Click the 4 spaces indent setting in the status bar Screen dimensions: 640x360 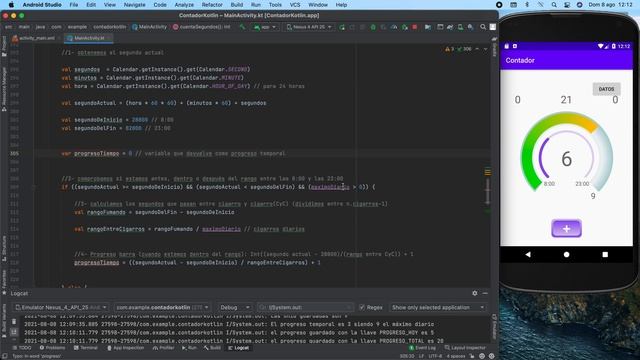coord(456,356)
